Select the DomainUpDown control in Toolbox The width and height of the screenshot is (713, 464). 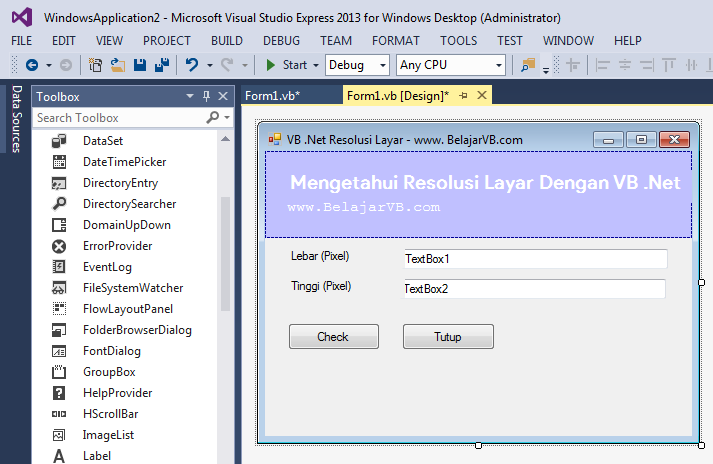tap(126, 225)
